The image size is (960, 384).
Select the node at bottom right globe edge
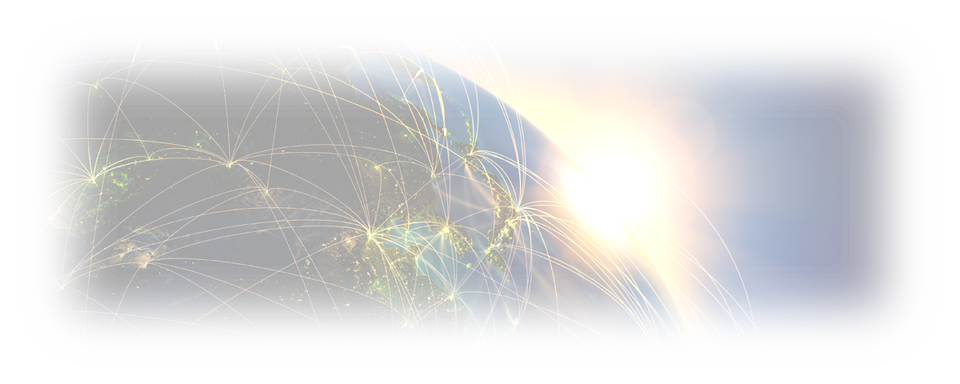coord(516,321)
